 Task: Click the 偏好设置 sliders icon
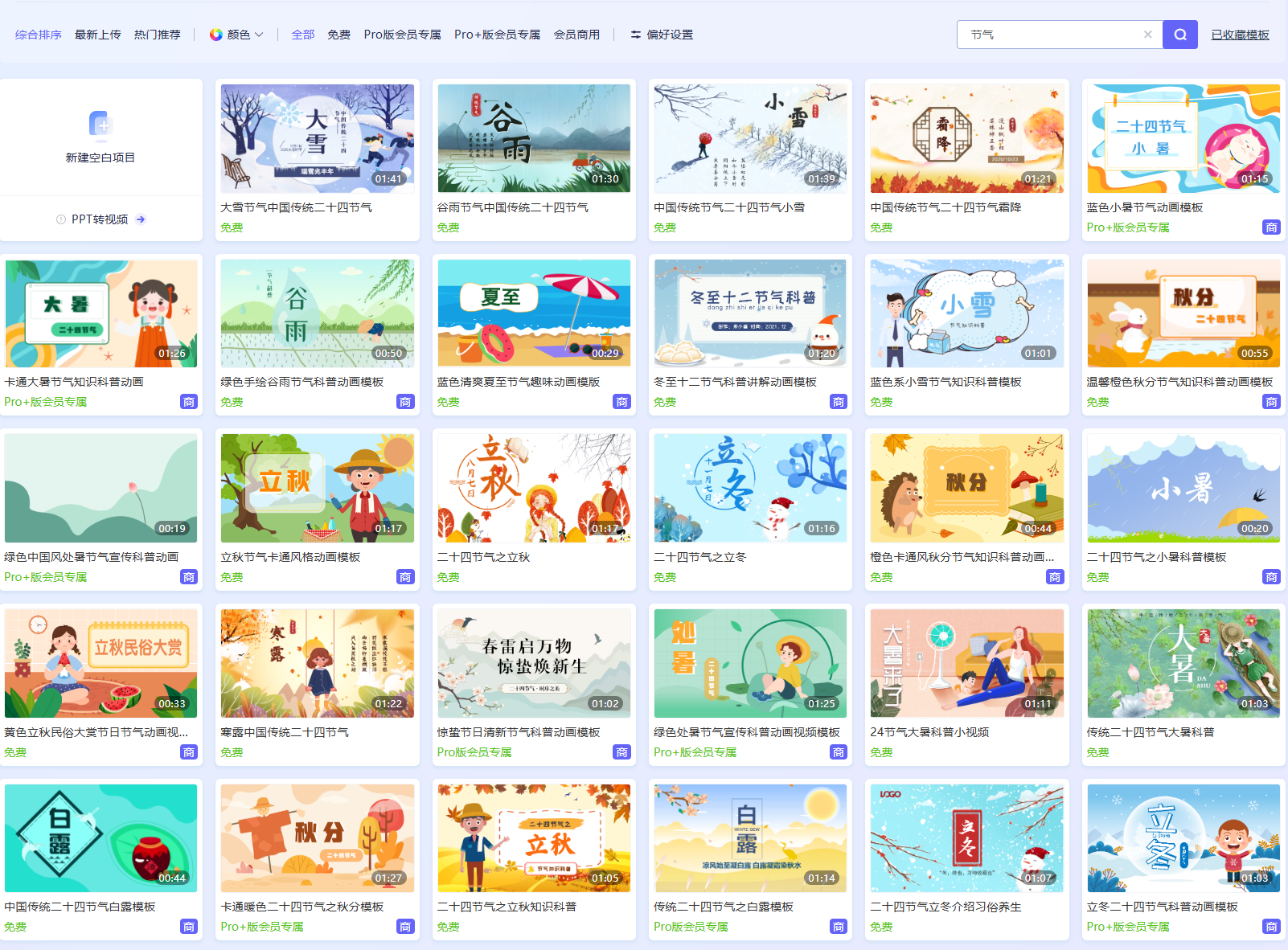pos(635,35)
